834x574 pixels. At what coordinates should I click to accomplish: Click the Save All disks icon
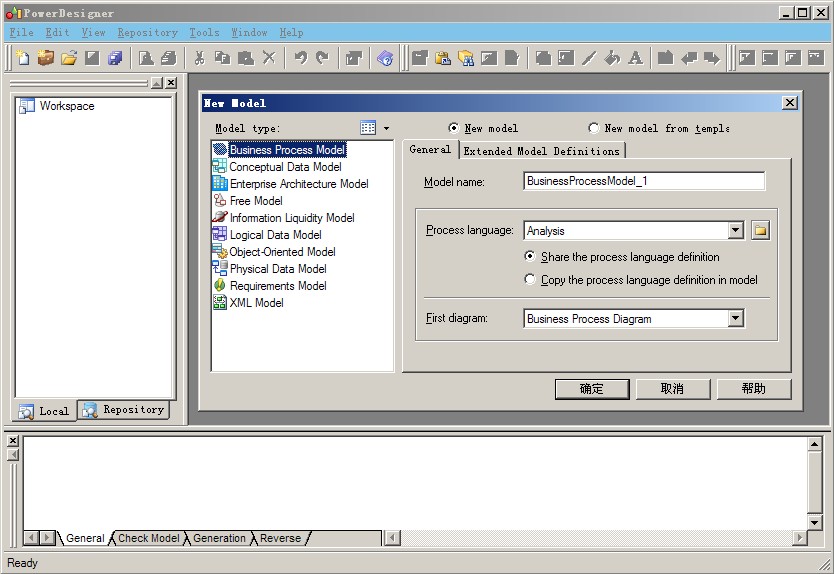pos(115,57)
